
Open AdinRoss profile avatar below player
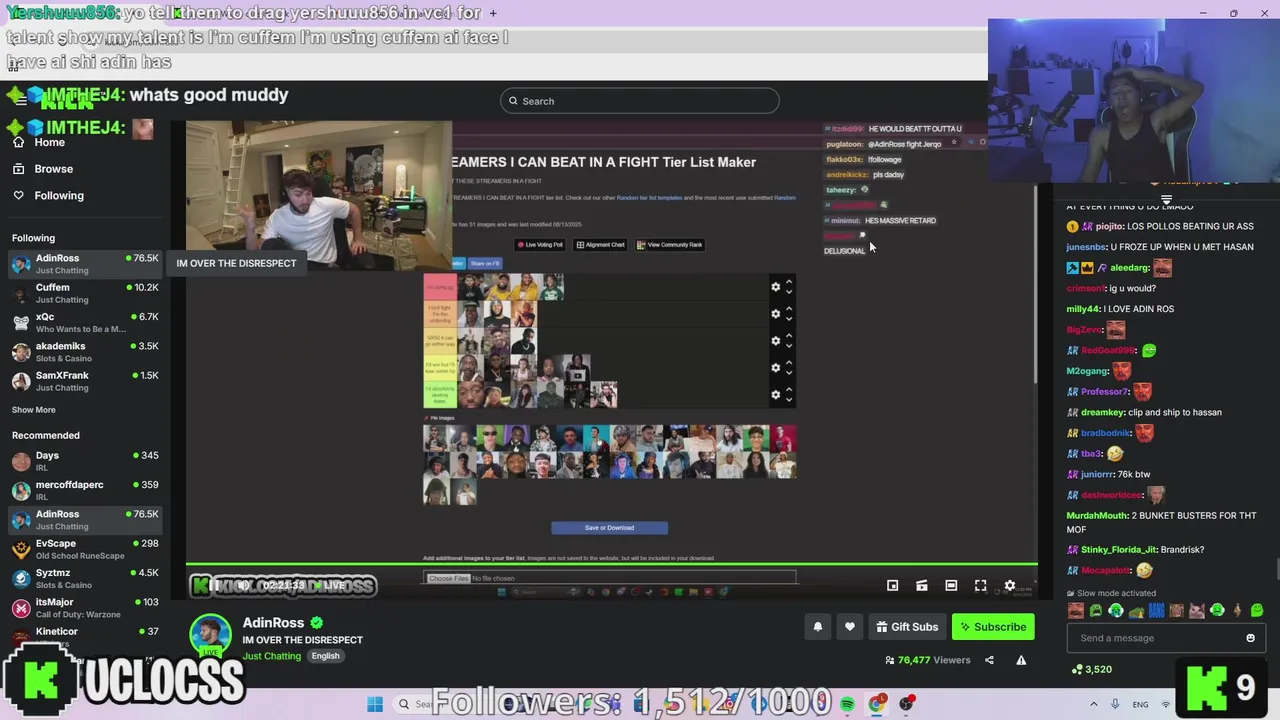click(210, 635)
